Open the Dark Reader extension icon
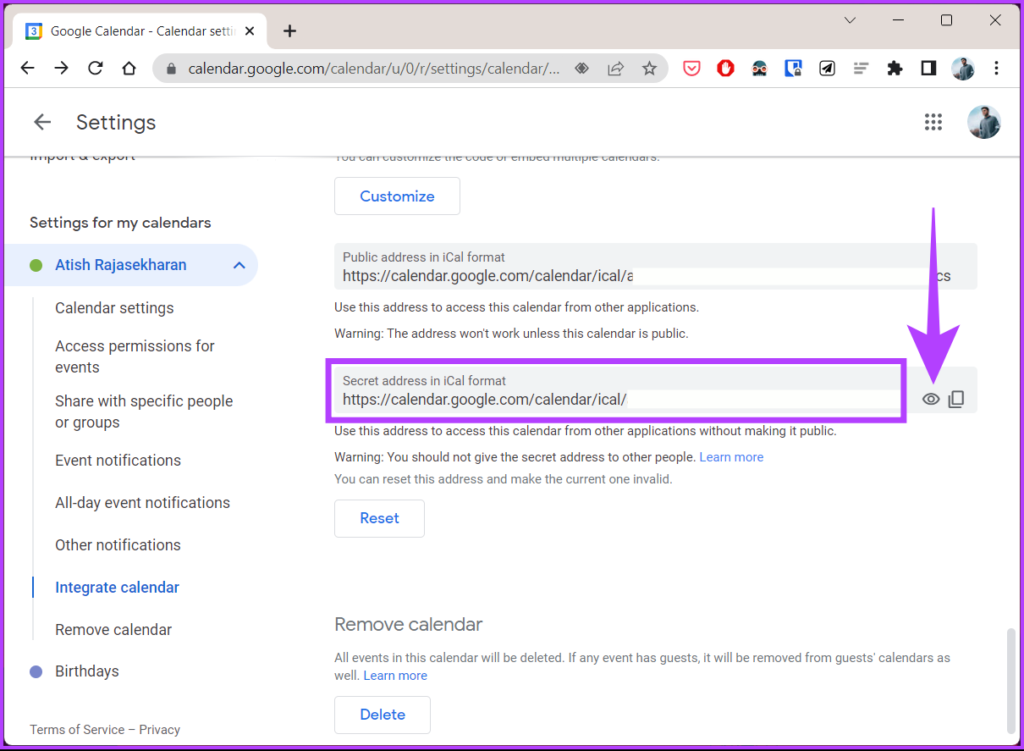 click(759, 68)
